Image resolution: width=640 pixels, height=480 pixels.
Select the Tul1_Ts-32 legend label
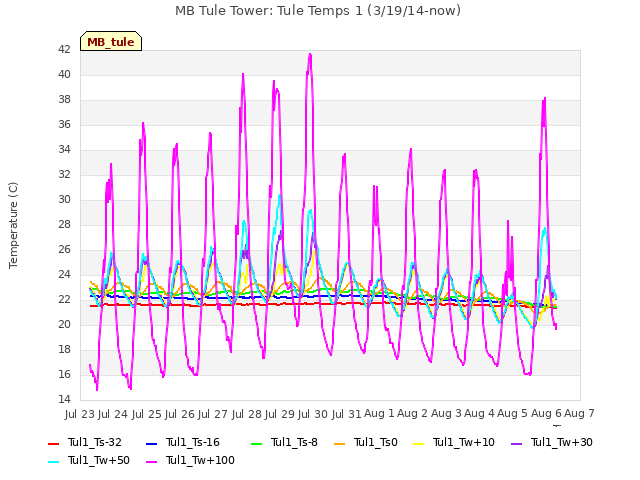[95, 442]
